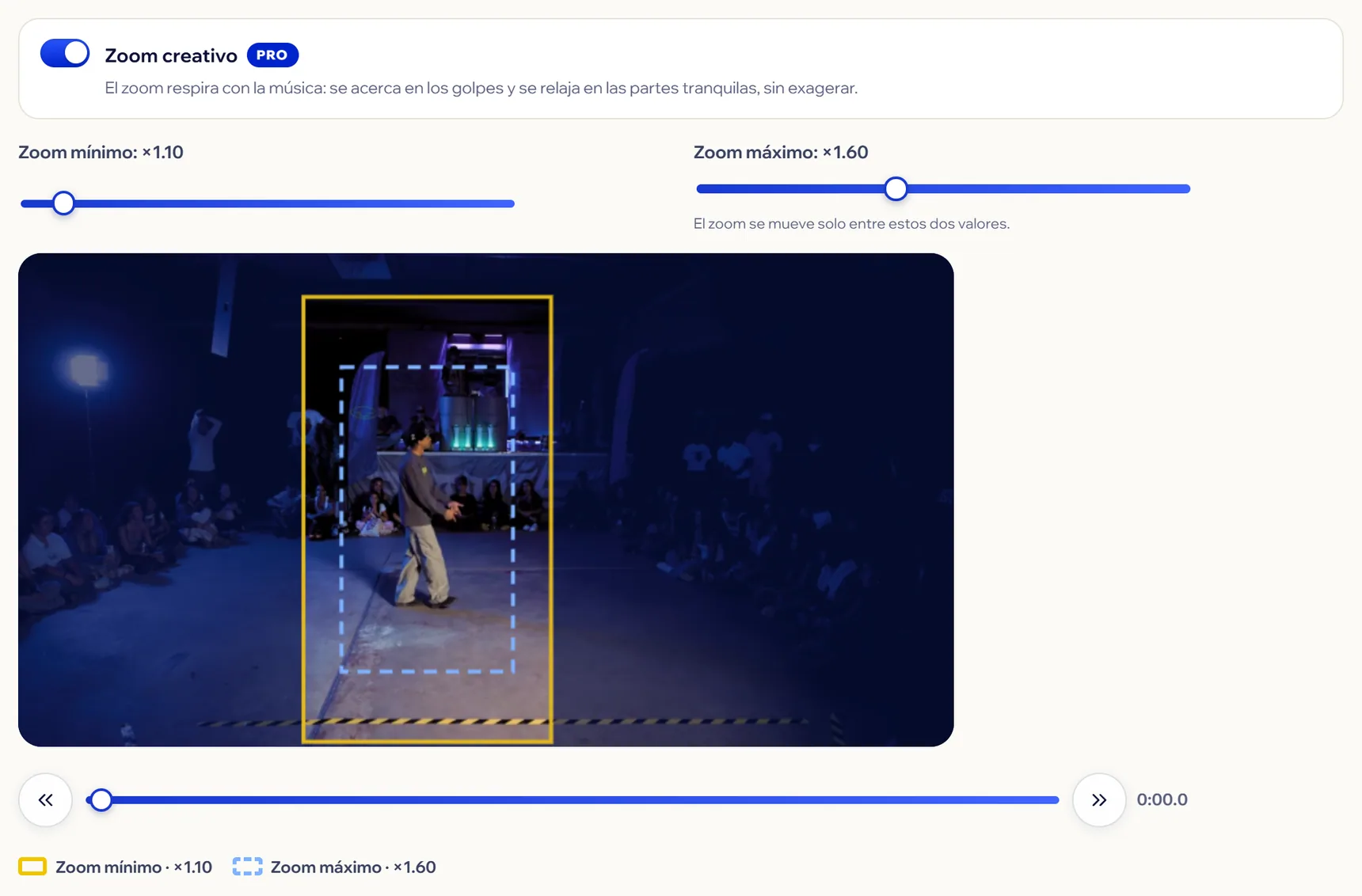Click the dashed blue Zoom máximo legend icon
The height and width of the screenshot is (896, 1362).
tap(247, 867)
